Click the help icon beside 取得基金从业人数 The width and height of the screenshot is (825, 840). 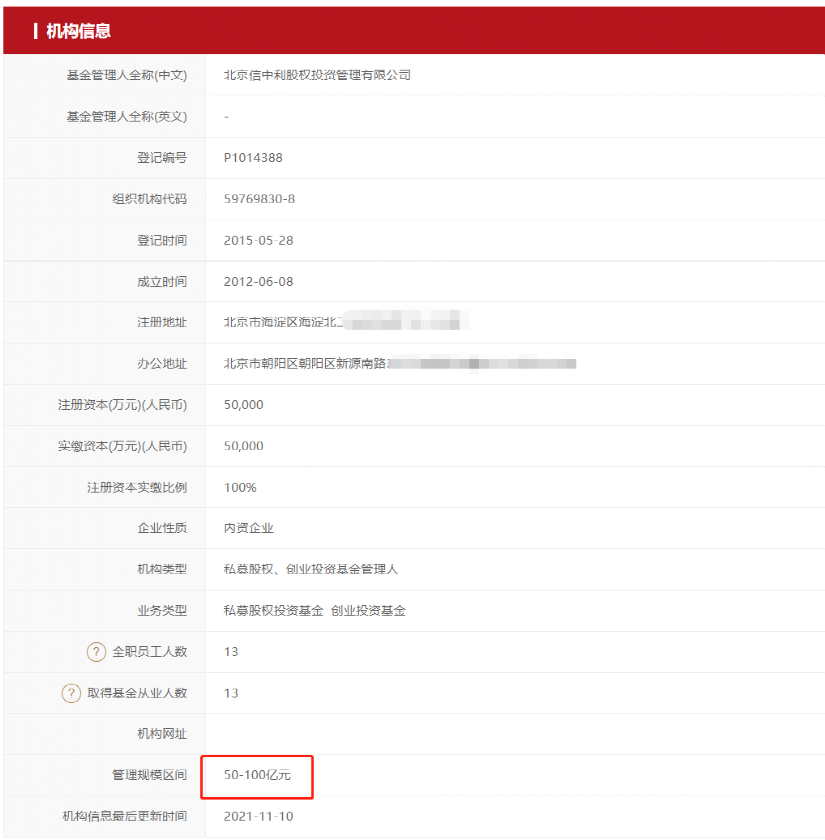pos(71,693)
